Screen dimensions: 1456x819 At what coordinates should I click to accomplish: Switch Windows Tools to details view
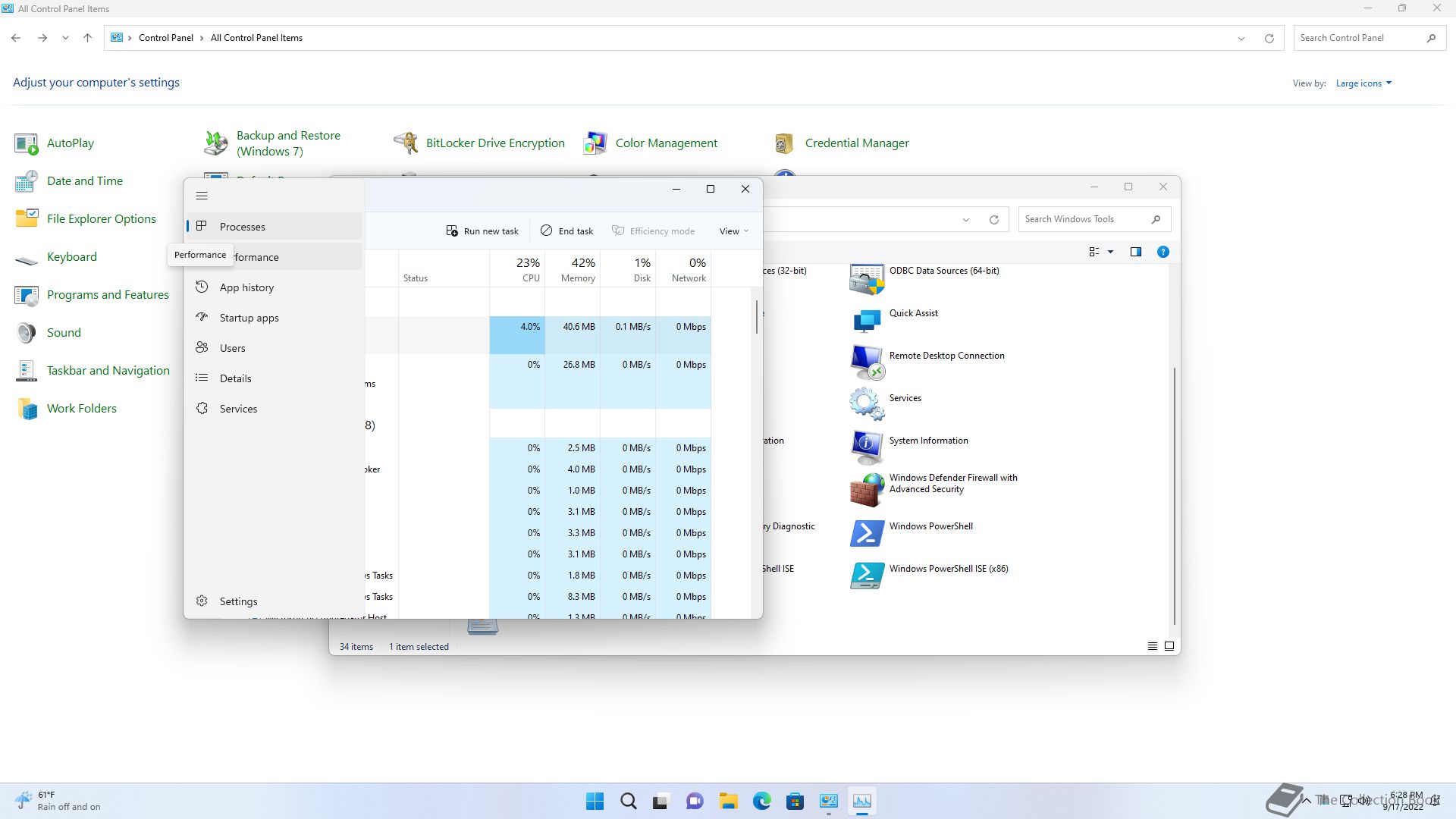(x=1153, y=646)
